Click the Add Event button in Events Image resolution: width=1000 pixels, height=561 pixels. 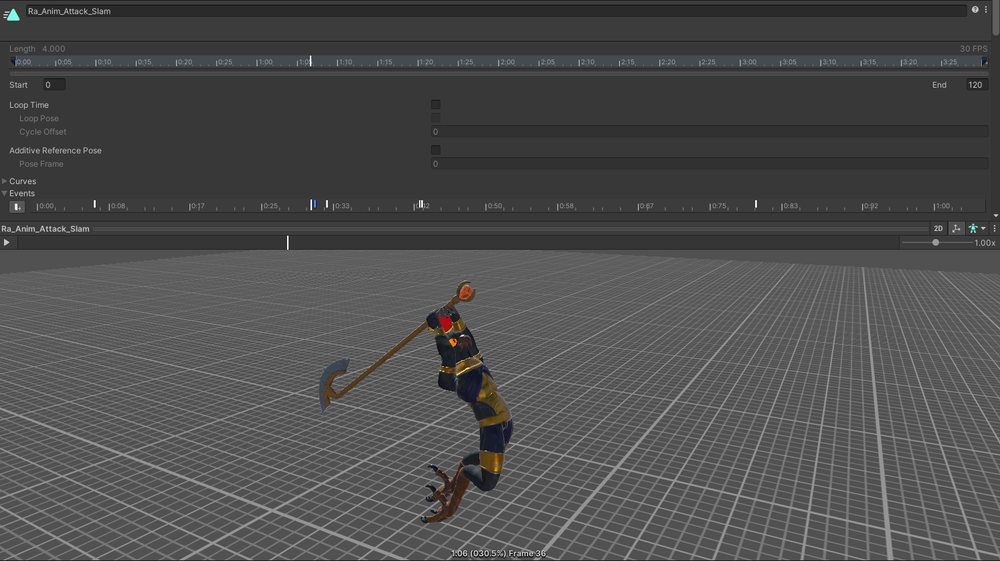click(x=17, y=207)
